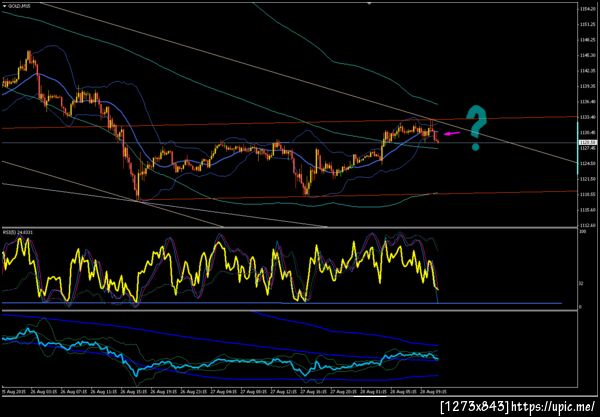Click the 28 Aug 05:15 time label

pyautogui.click(x=404, y=392)
